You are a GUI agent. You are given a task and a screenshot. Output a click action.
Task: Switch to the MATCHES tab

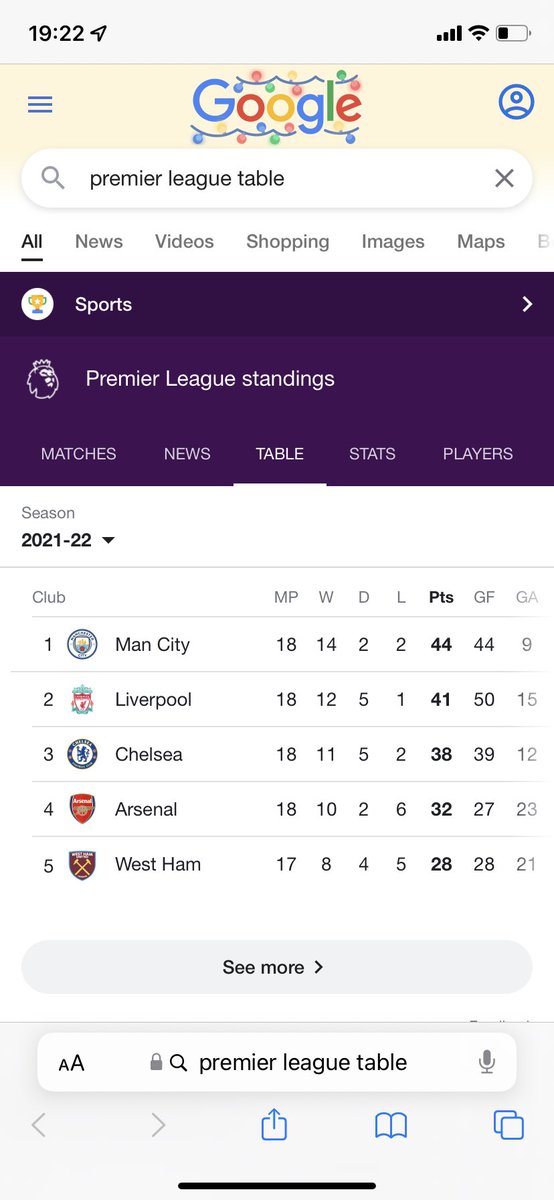(78, 453)
